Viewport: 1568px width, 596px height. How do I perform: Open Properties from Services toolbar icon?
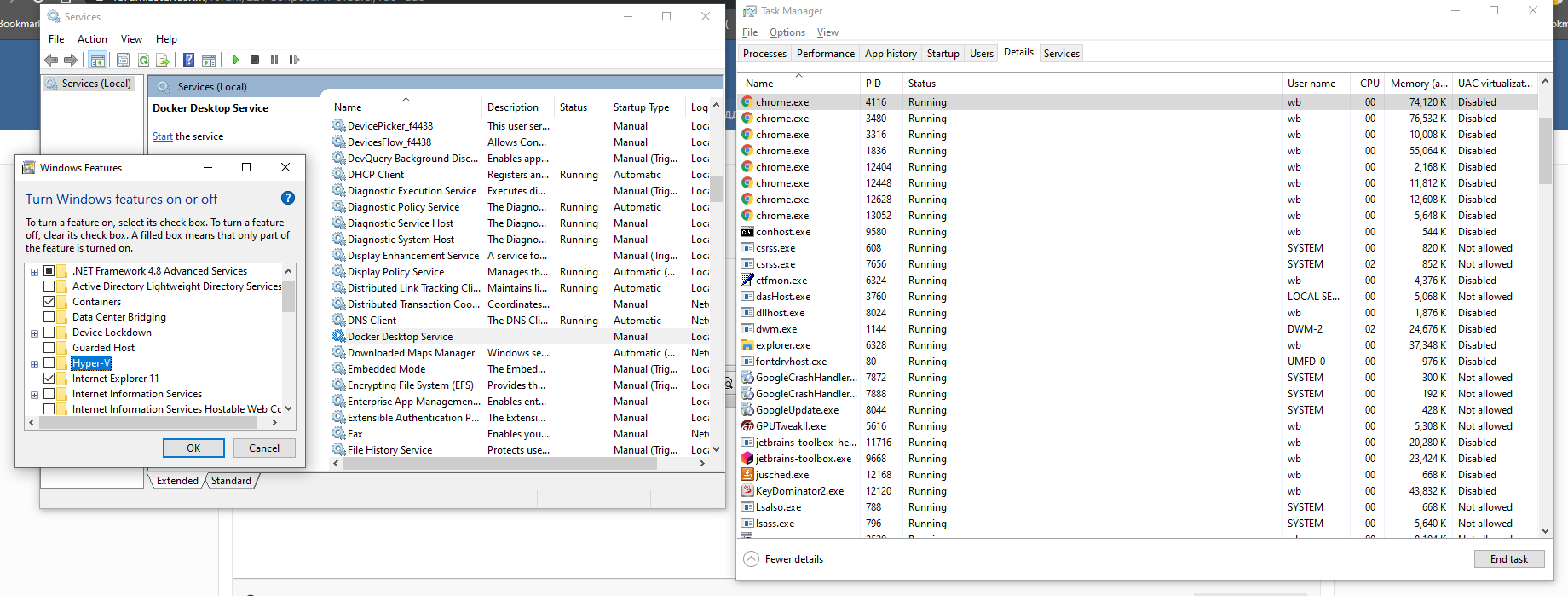(x=123, y=60)
